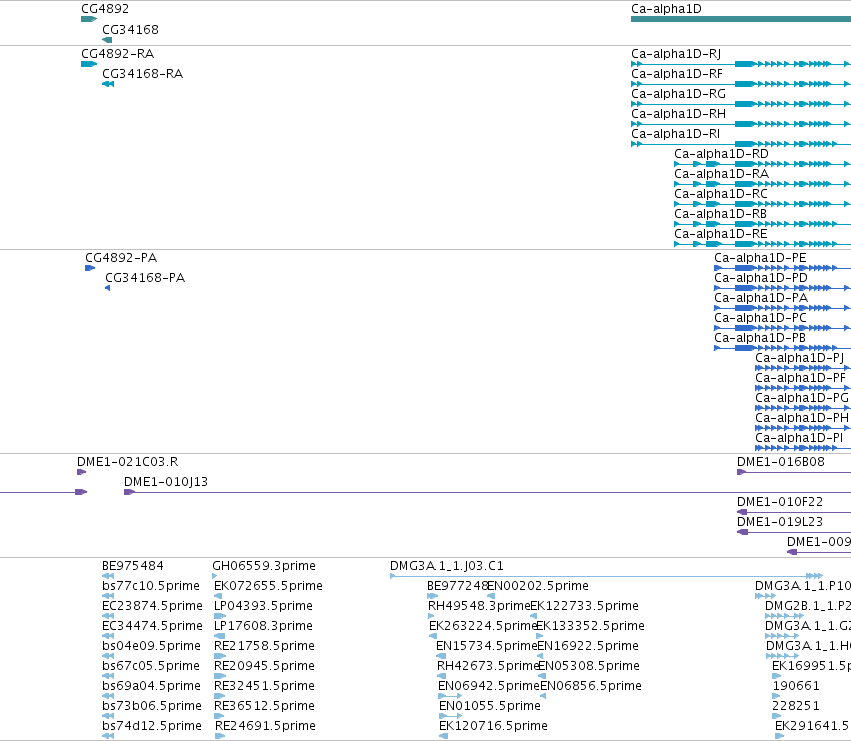Select the Ca-alpha1D-PJ protein label

pyautogui.click(x=799, y=358)
